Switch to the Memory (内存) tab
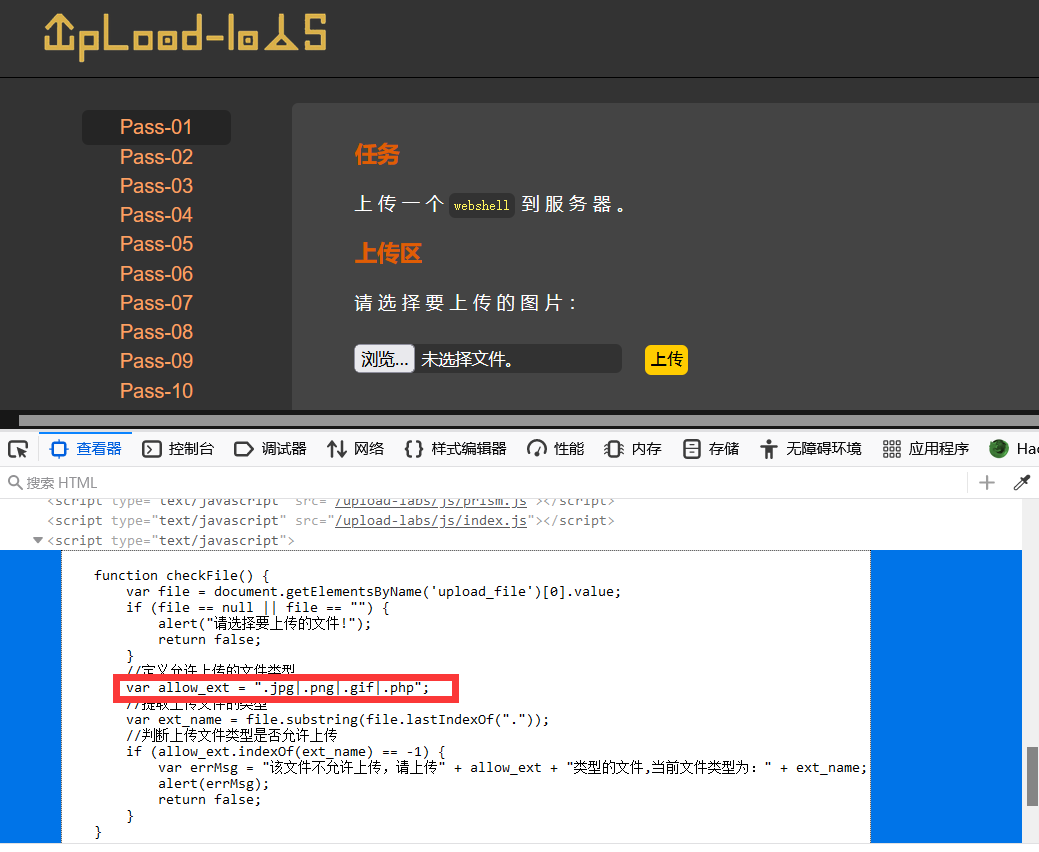The image size is (1039, 852). (x=633, y=449)
